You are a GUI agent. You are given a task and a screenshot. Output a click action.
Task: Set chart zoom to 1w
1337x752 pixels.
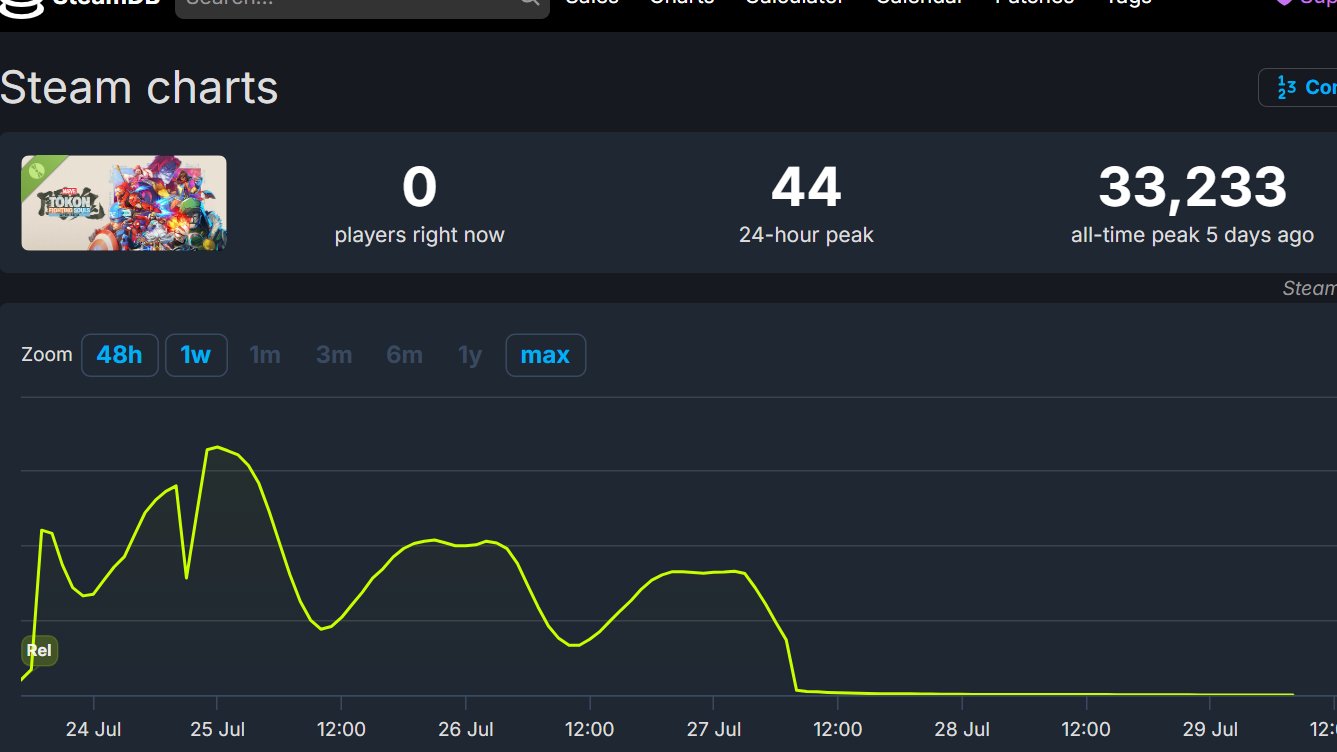tap(196, 355)
